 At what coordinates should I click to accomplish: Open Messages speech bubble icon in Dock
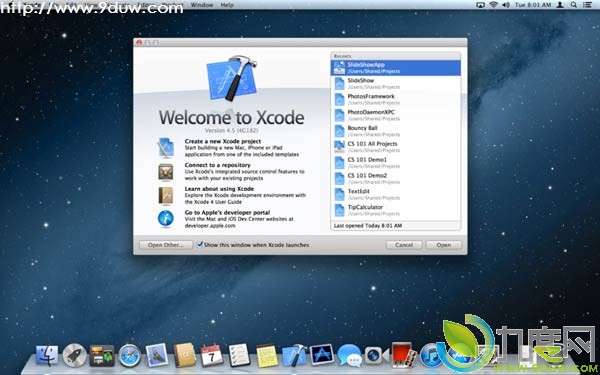(x=349, y=355)
